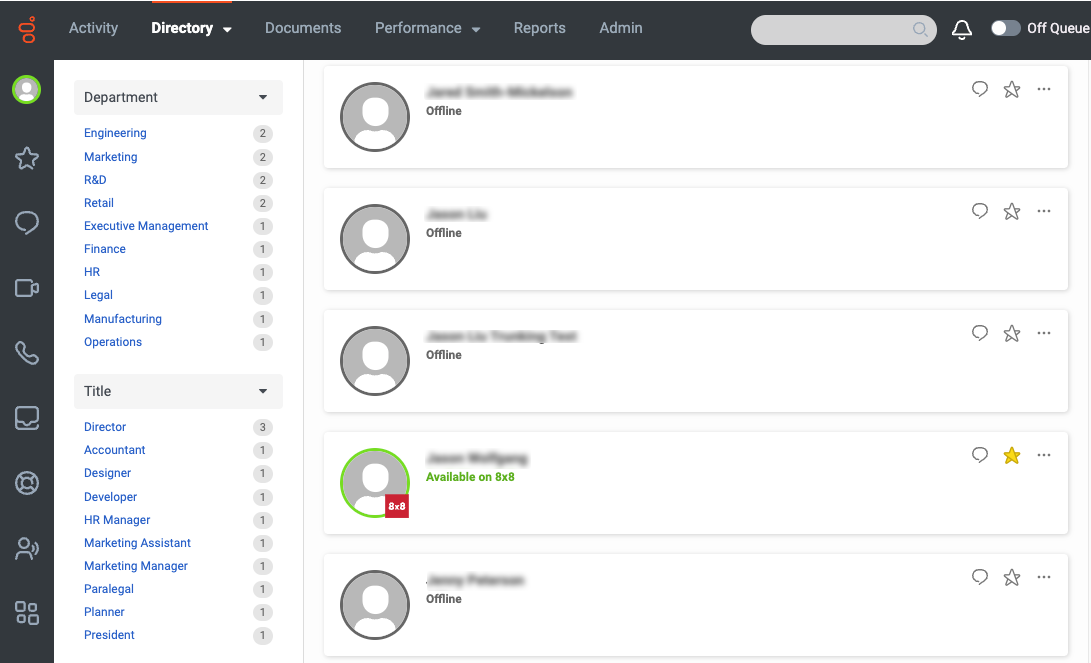
Task: Favorite Jenny Peterson with the star icon
Action: tap(1011, 577)
